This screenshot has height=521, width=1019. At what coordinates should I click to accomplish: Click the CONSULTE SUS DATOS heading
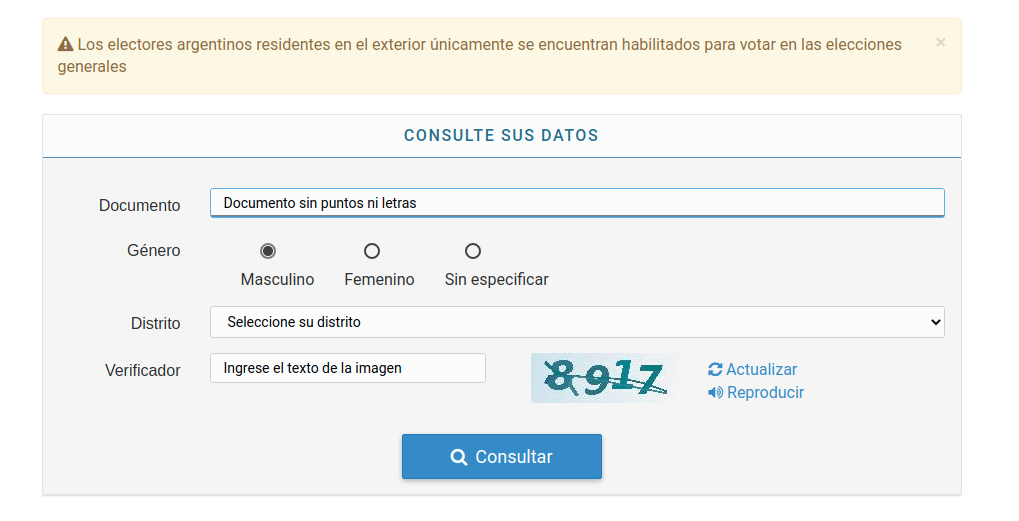pyautogui.click(x=501, y=135)
